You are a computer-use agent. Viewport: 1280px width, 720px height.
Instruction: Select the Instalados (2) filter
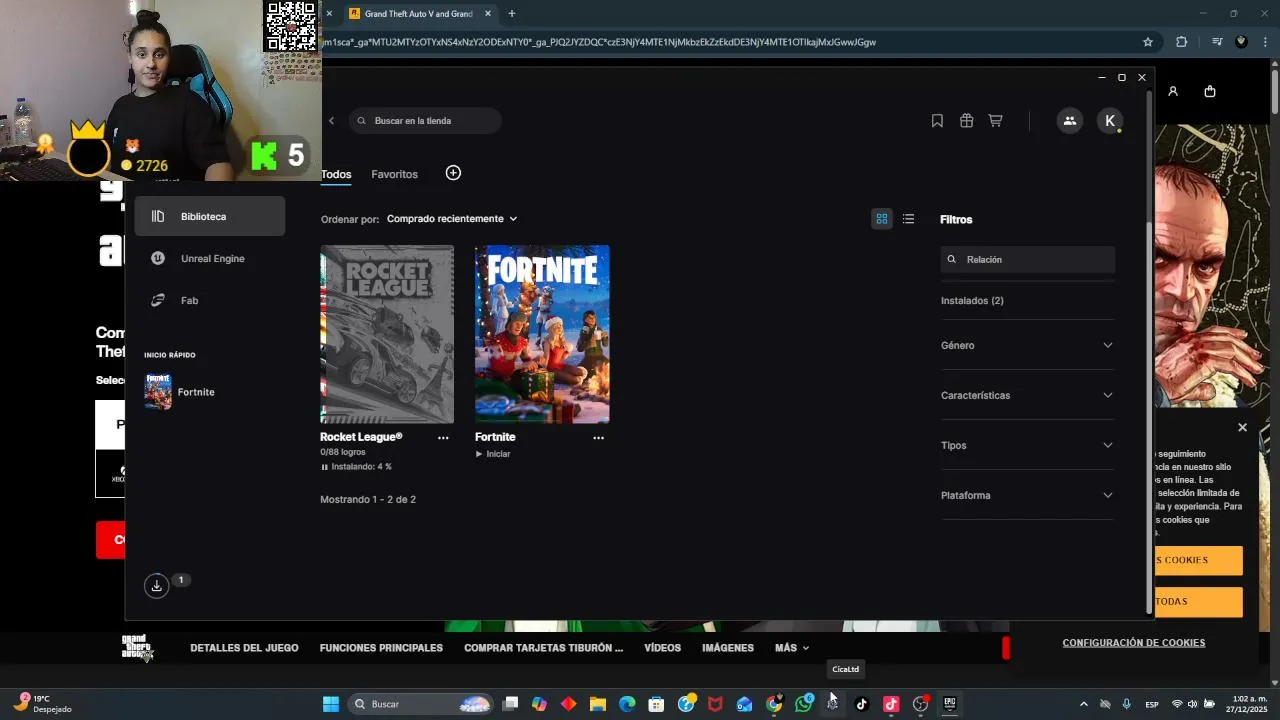(x=972, y=301)
